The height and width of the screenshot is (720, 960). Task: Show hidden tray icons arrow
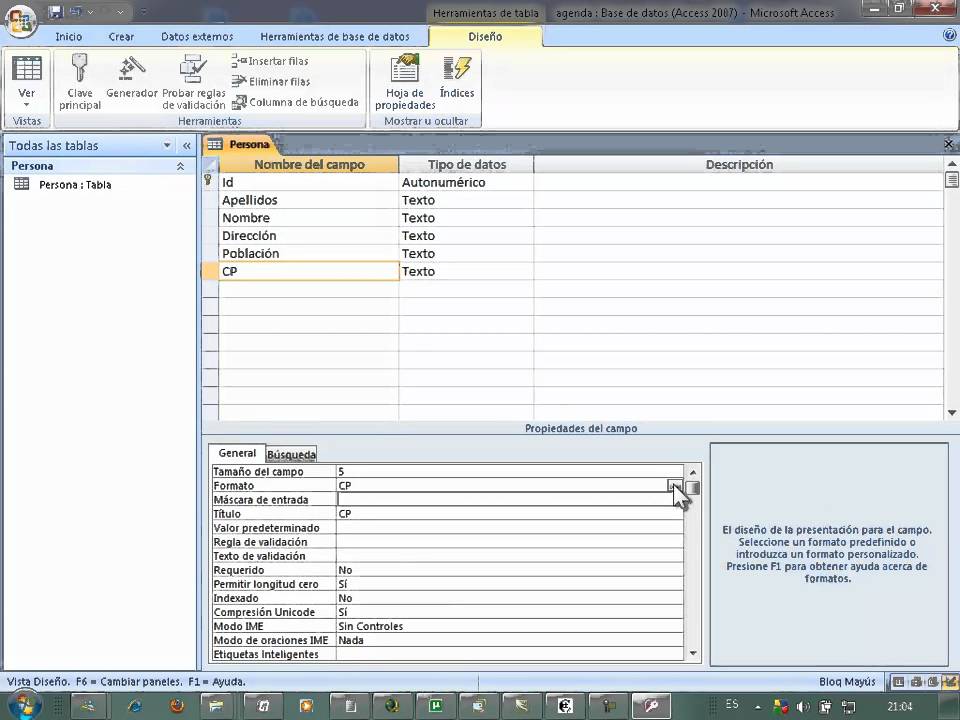tap(759, 707)
